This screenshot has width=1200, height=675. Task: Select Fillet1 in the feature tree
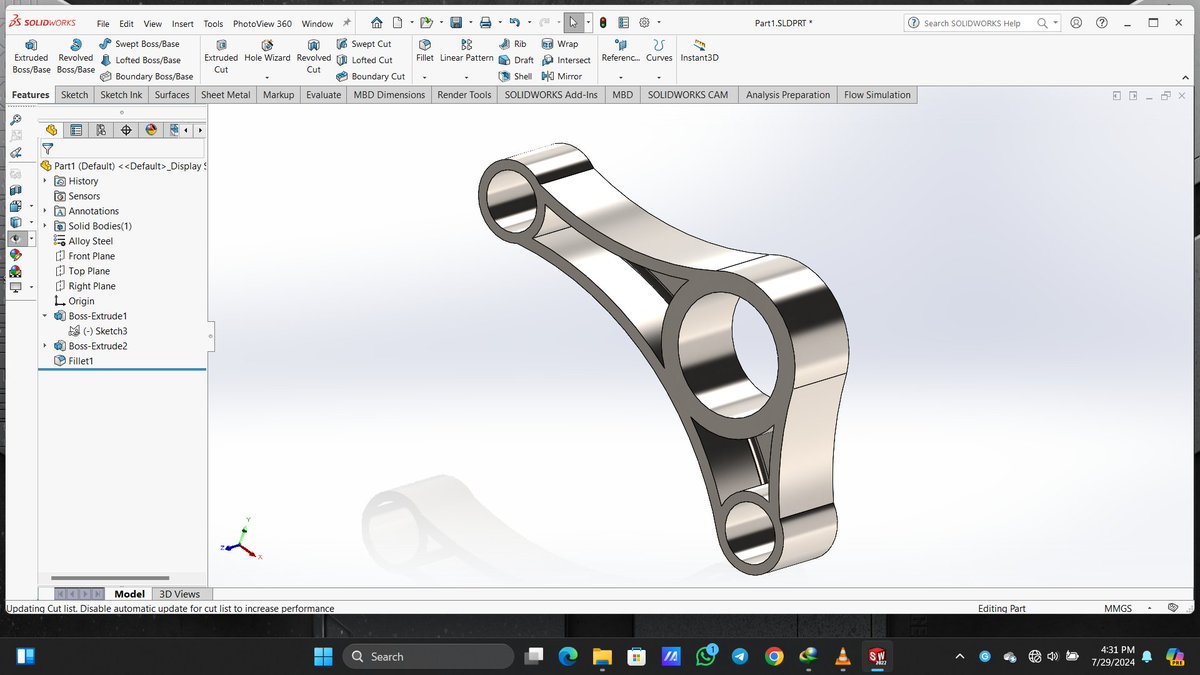(x=73, y=361)
